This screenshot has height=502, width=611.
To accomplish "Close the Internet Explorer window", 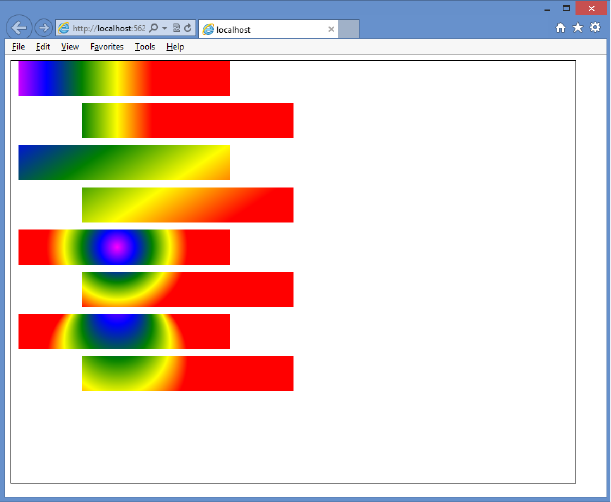I will [x=591, y=8].
